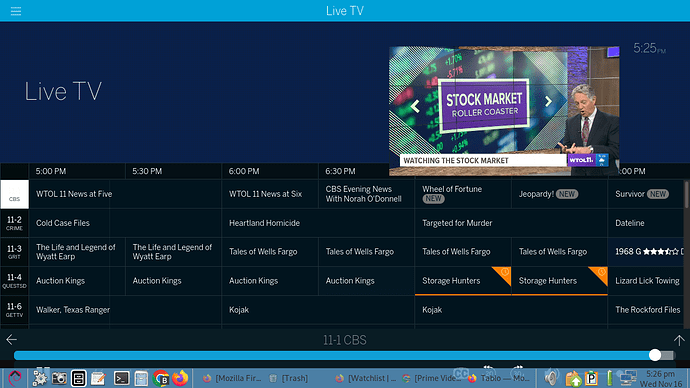
Task: Click the playback progress slider handle
Action: [x=655, y=355]
